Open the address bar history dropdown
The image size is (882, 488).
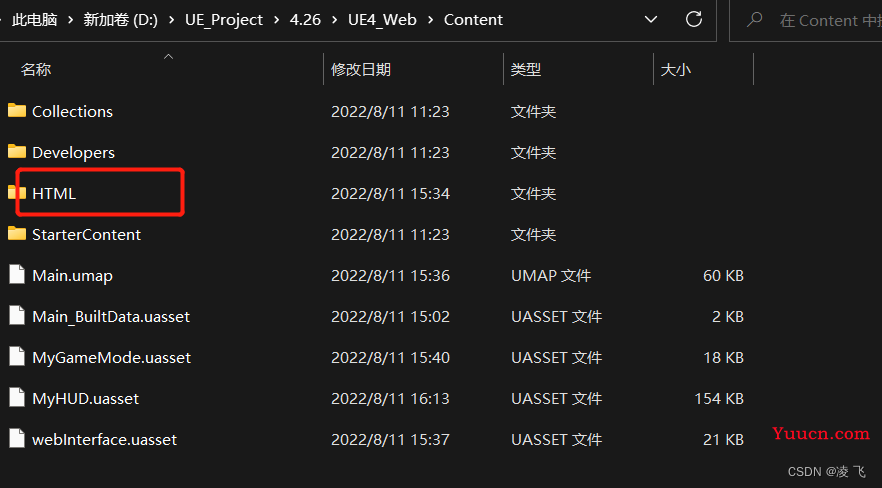coord(651,20)
